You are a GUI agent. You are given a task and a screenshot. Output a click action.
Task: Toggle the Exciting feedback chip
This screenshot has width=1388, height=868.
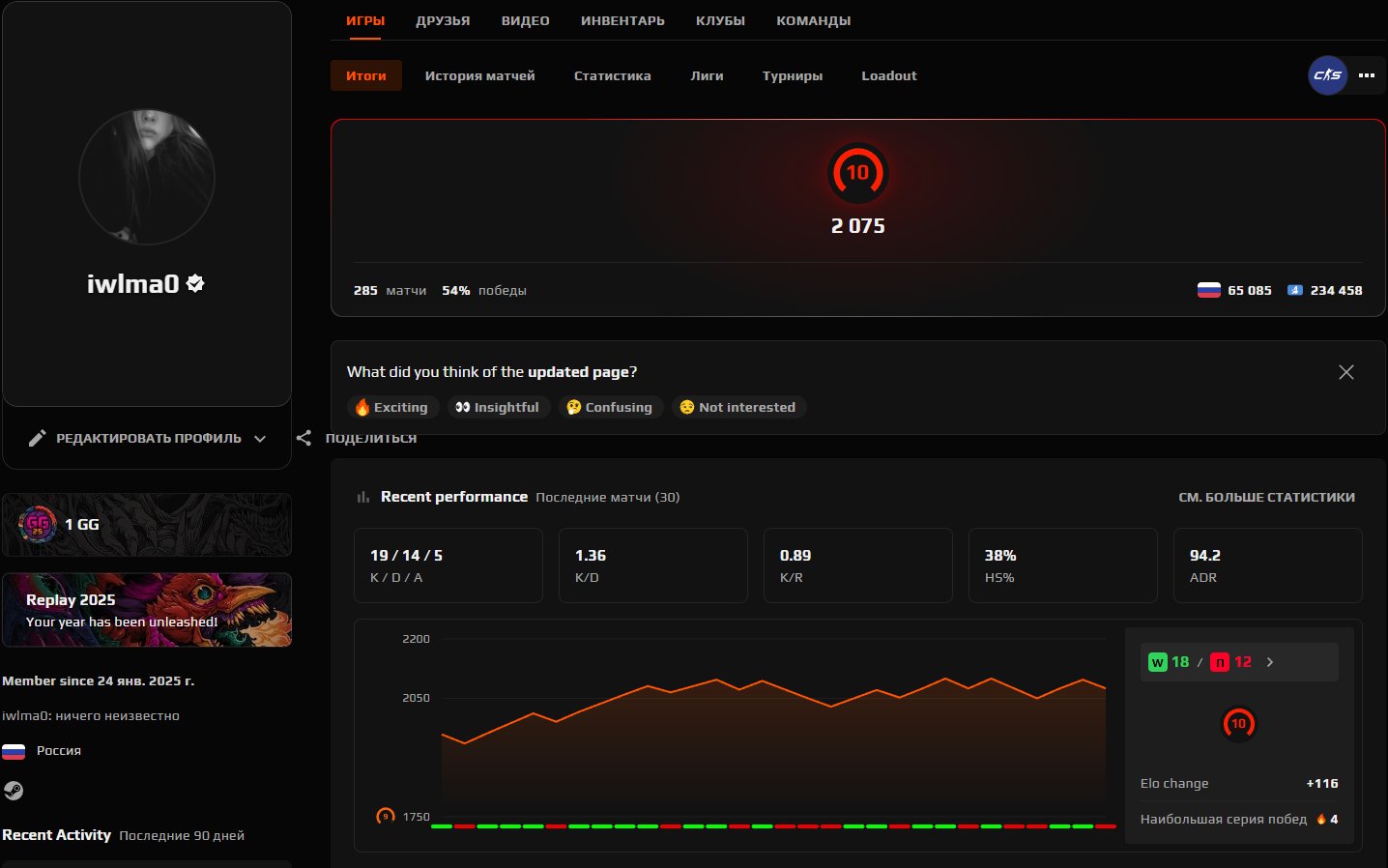tap(392, 407)
